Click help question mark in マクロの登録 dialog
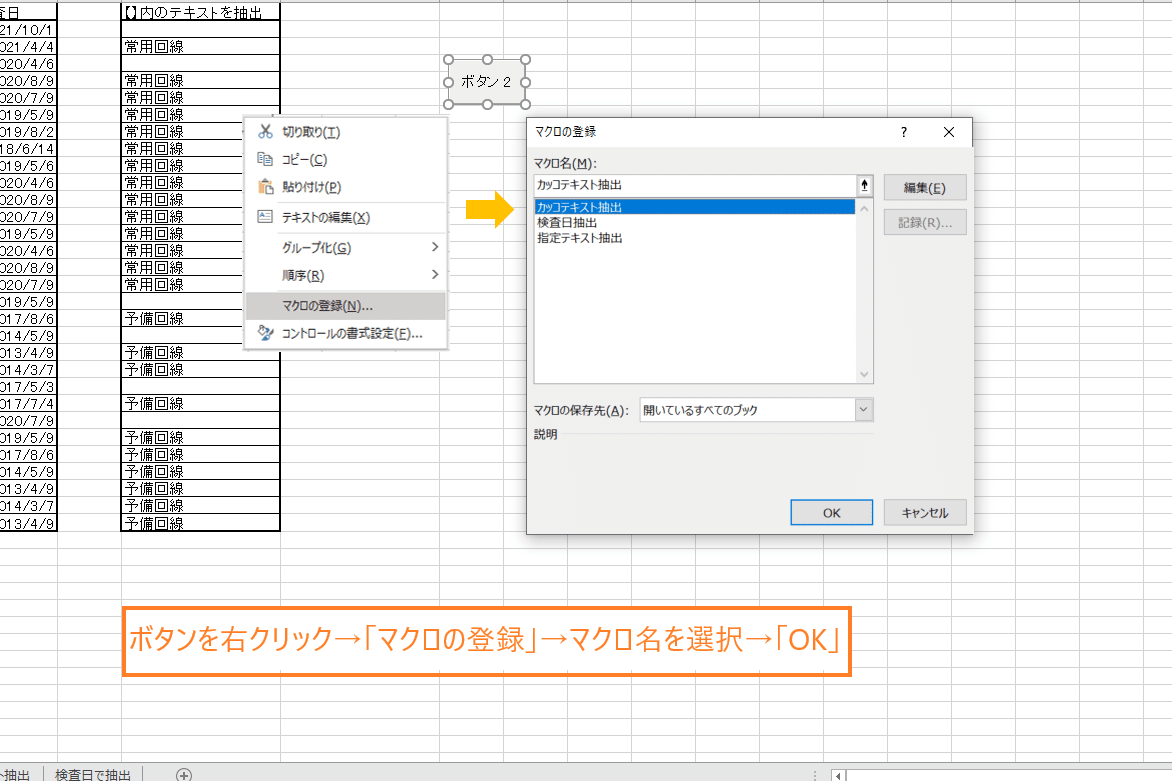This screenshot has width=1172, height=781. click(x=904, y=132)
